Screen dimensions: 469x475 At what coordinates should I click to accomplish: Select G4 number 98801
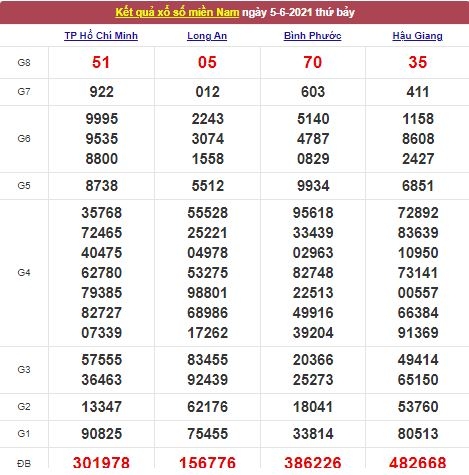[207, 293]
